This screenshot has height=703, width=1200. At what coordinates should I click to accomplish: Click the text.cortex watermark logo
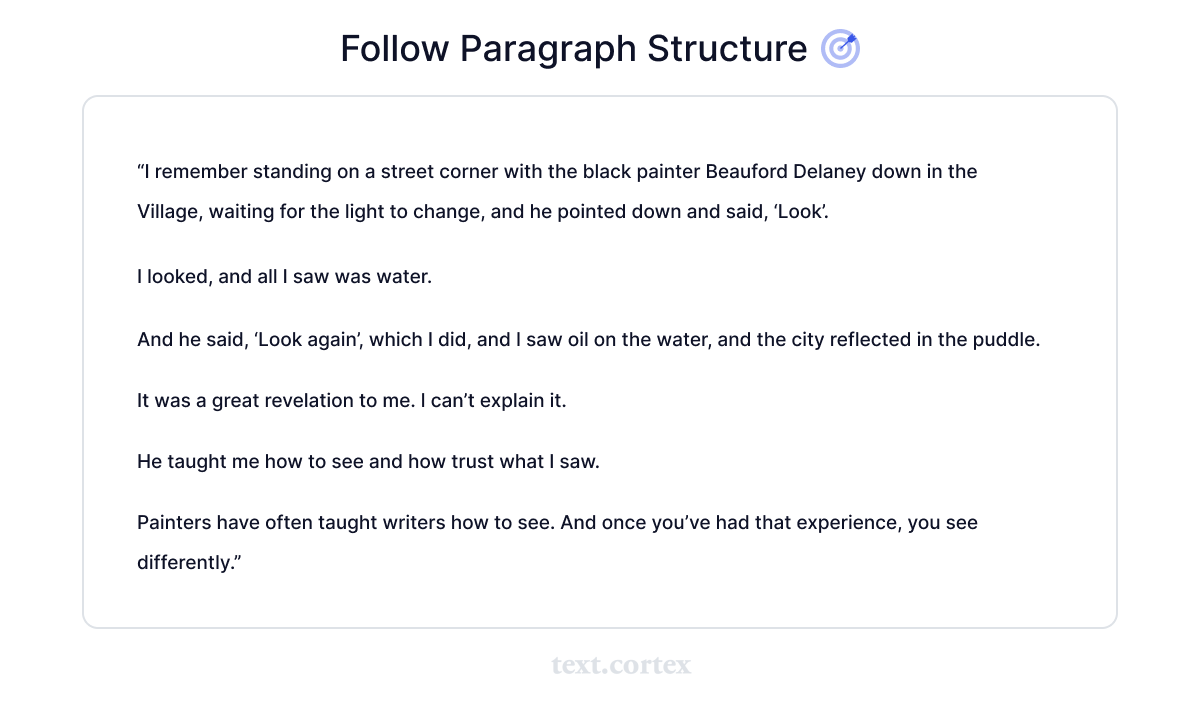click(621, 665)
